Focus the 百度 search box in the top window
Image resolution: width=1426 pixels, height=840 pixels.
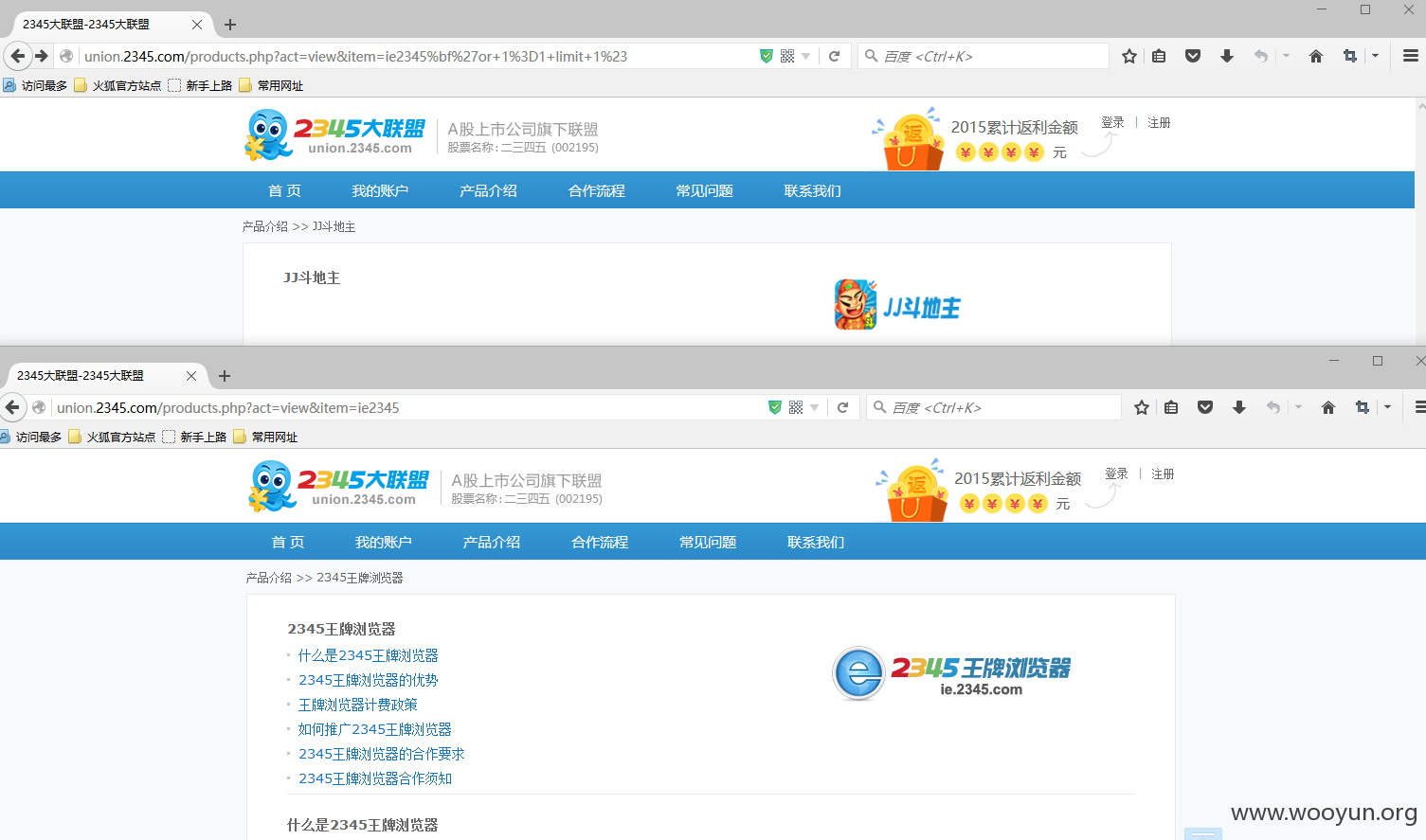(x=983, y=56)
